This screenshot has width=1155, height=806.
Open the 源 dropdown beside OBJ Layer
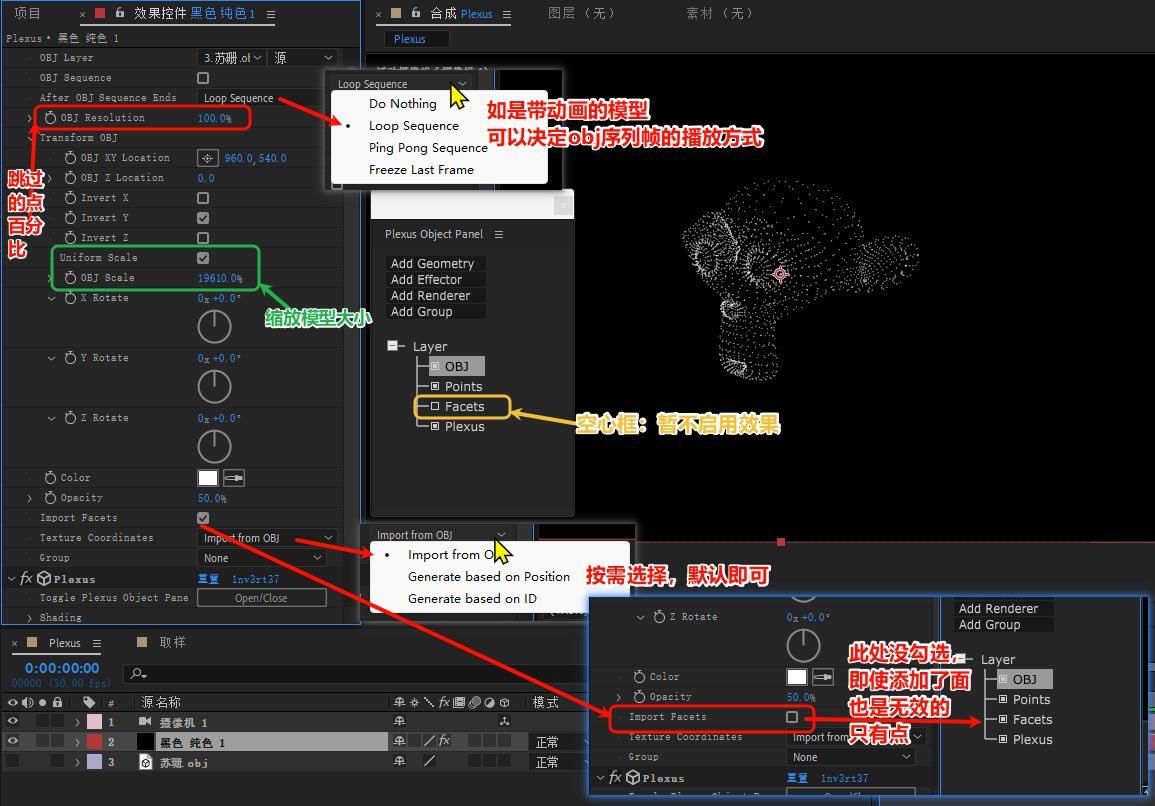tap(303, 57)
